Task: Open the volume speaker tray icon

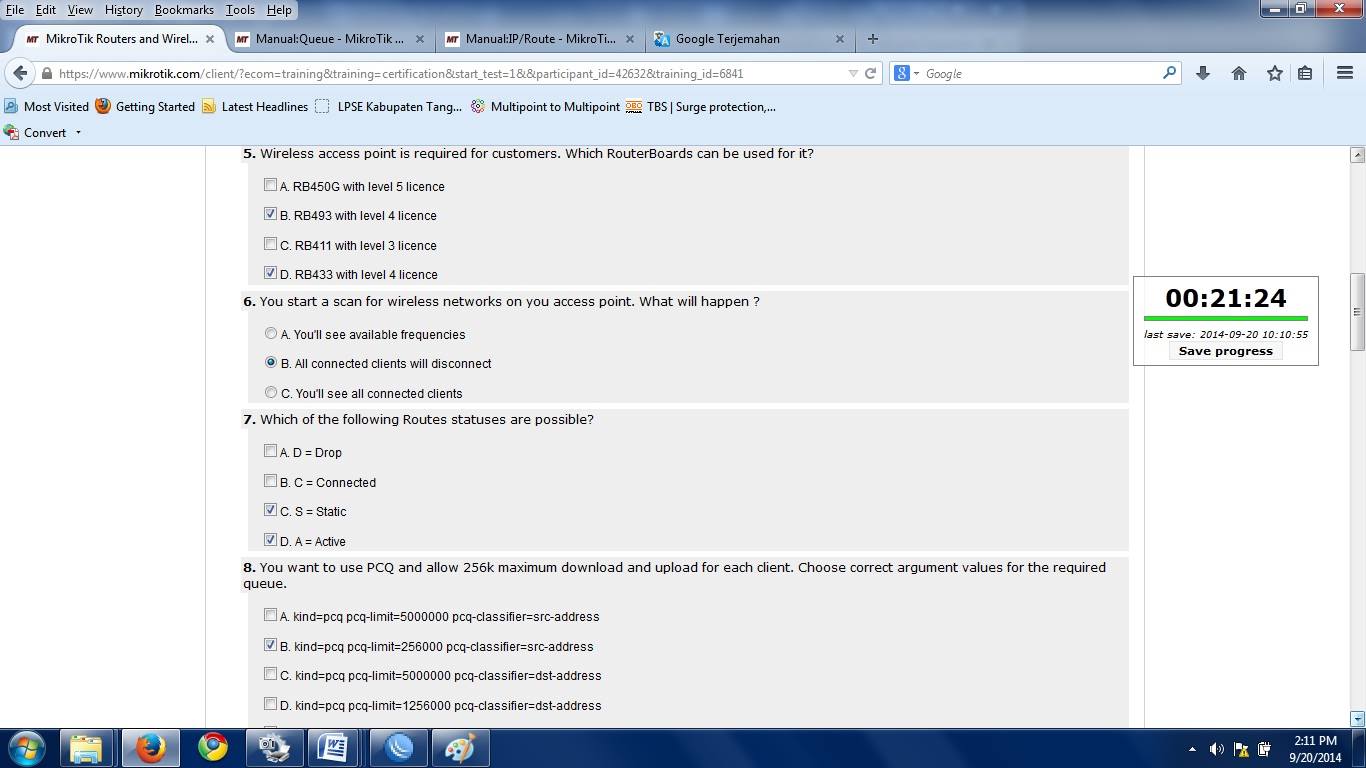Action: coord(1217,748)
